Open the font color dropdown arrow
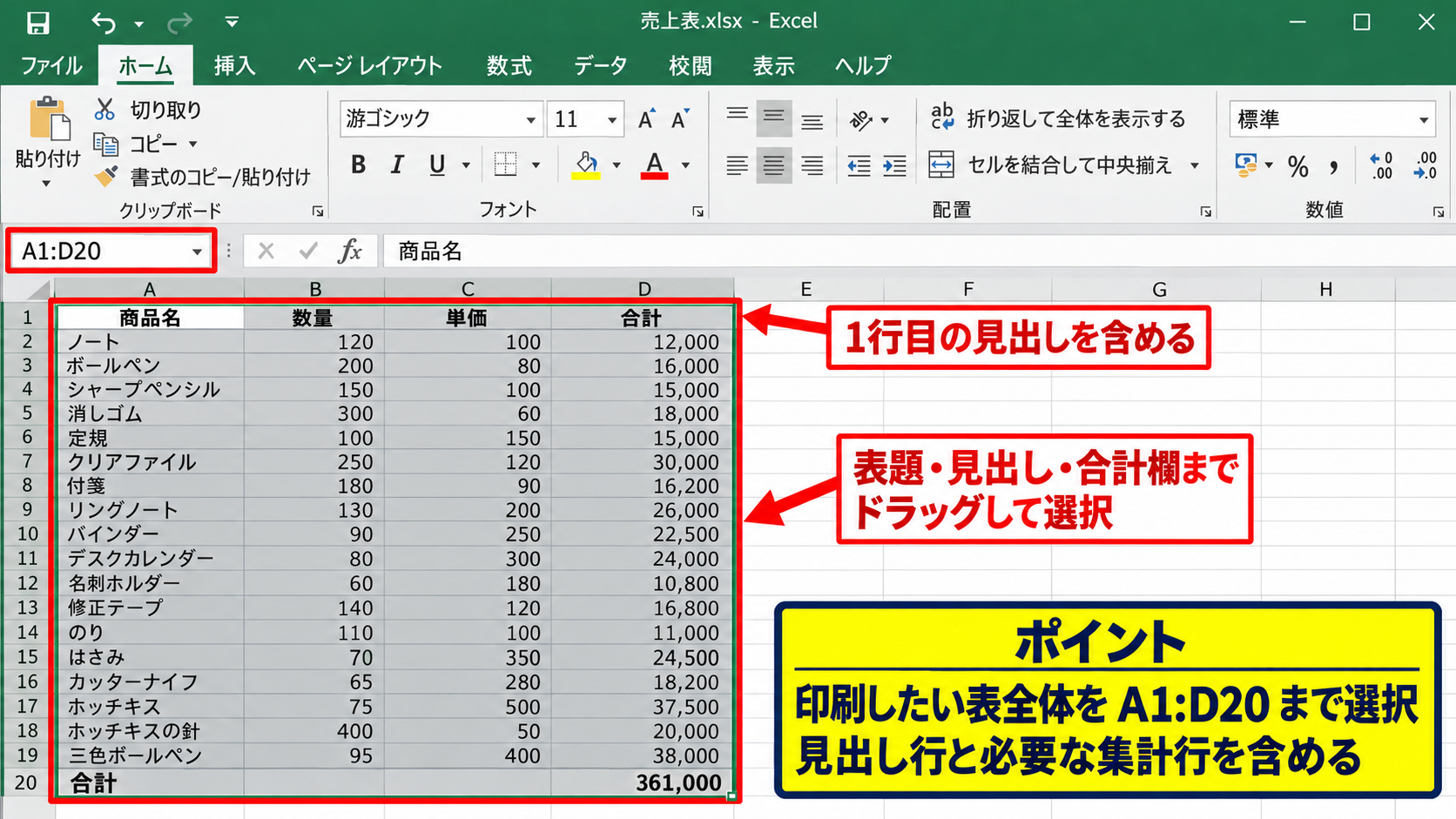Image resolution: width=1456 pixels, height=819 pixels. [x=685, y=165]
